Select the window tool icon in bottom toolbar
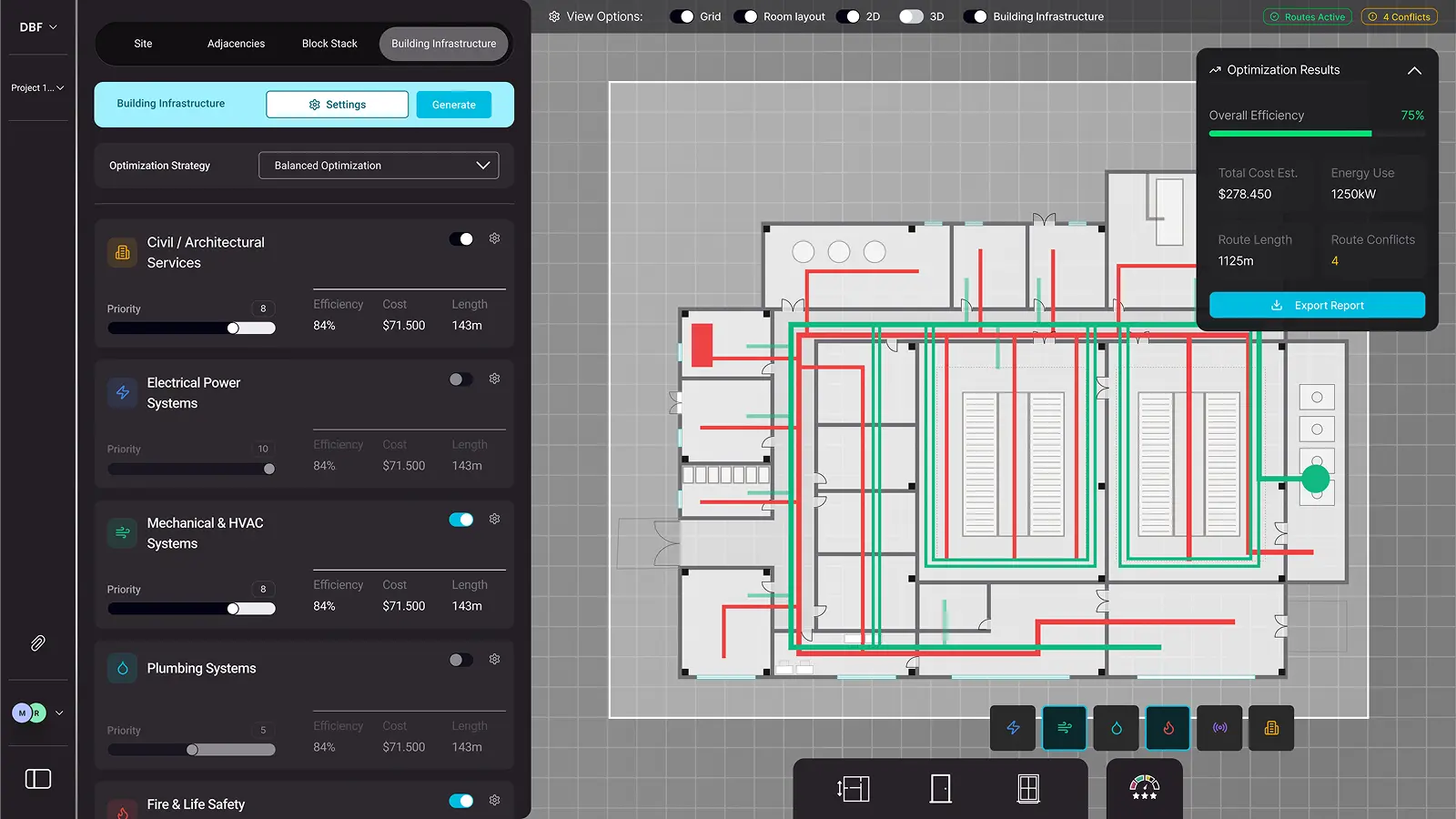Viewport: 1456px width, 819px height. click(1028, 788)
